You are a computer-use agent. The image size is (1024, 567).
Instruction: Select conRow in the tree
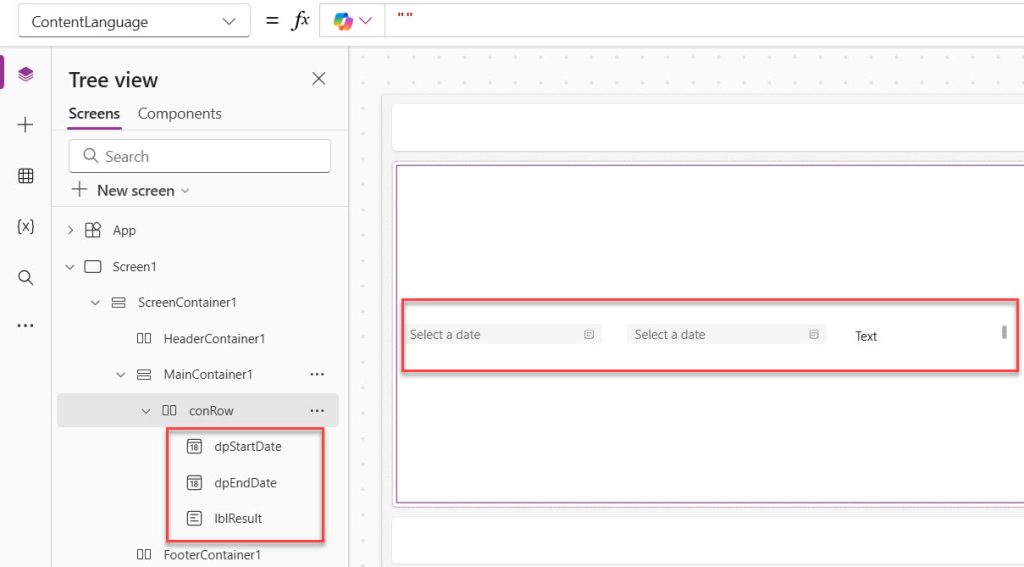tap(211, 411)
